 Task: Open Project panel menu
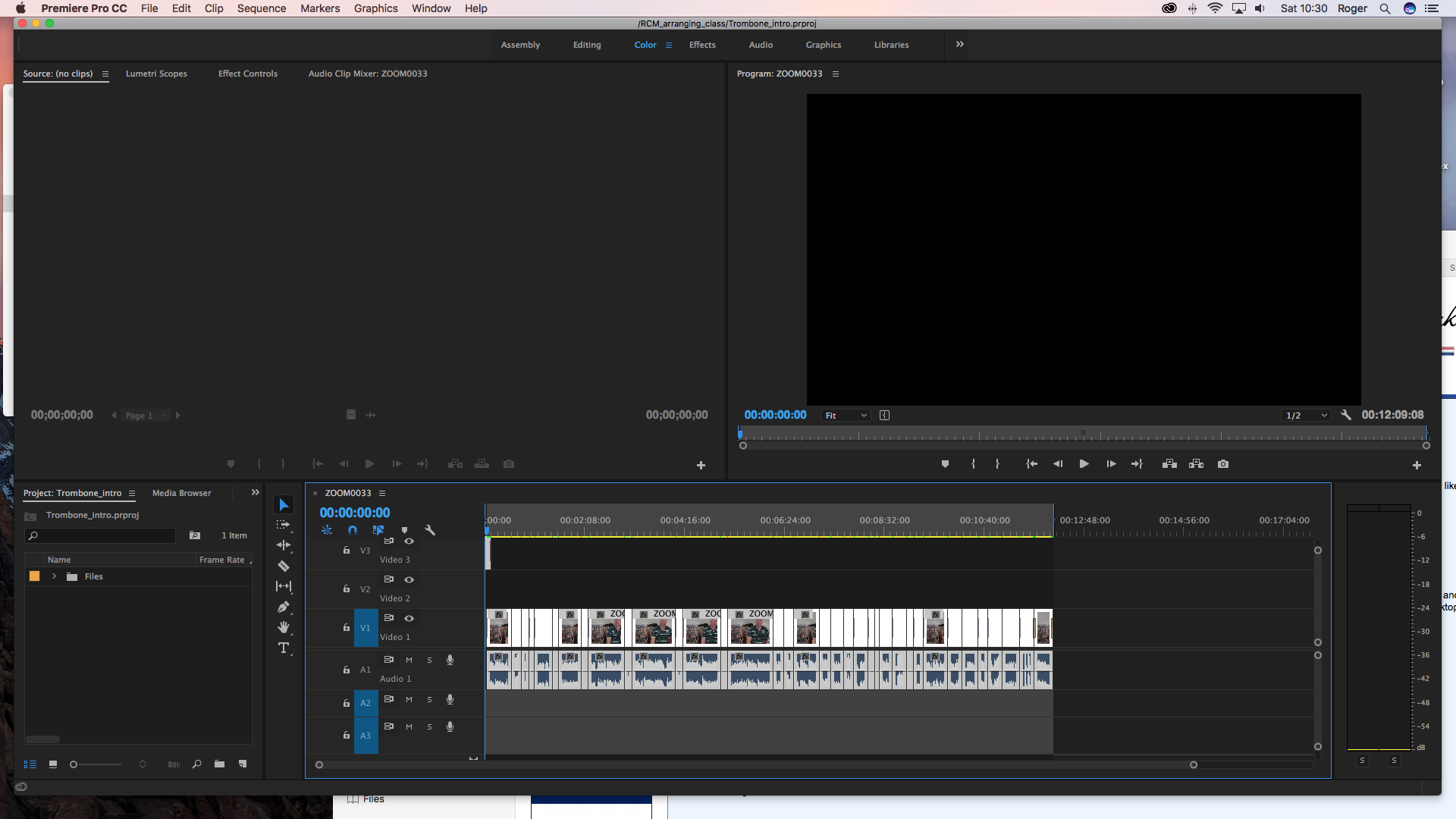click(x=132, y=493)
